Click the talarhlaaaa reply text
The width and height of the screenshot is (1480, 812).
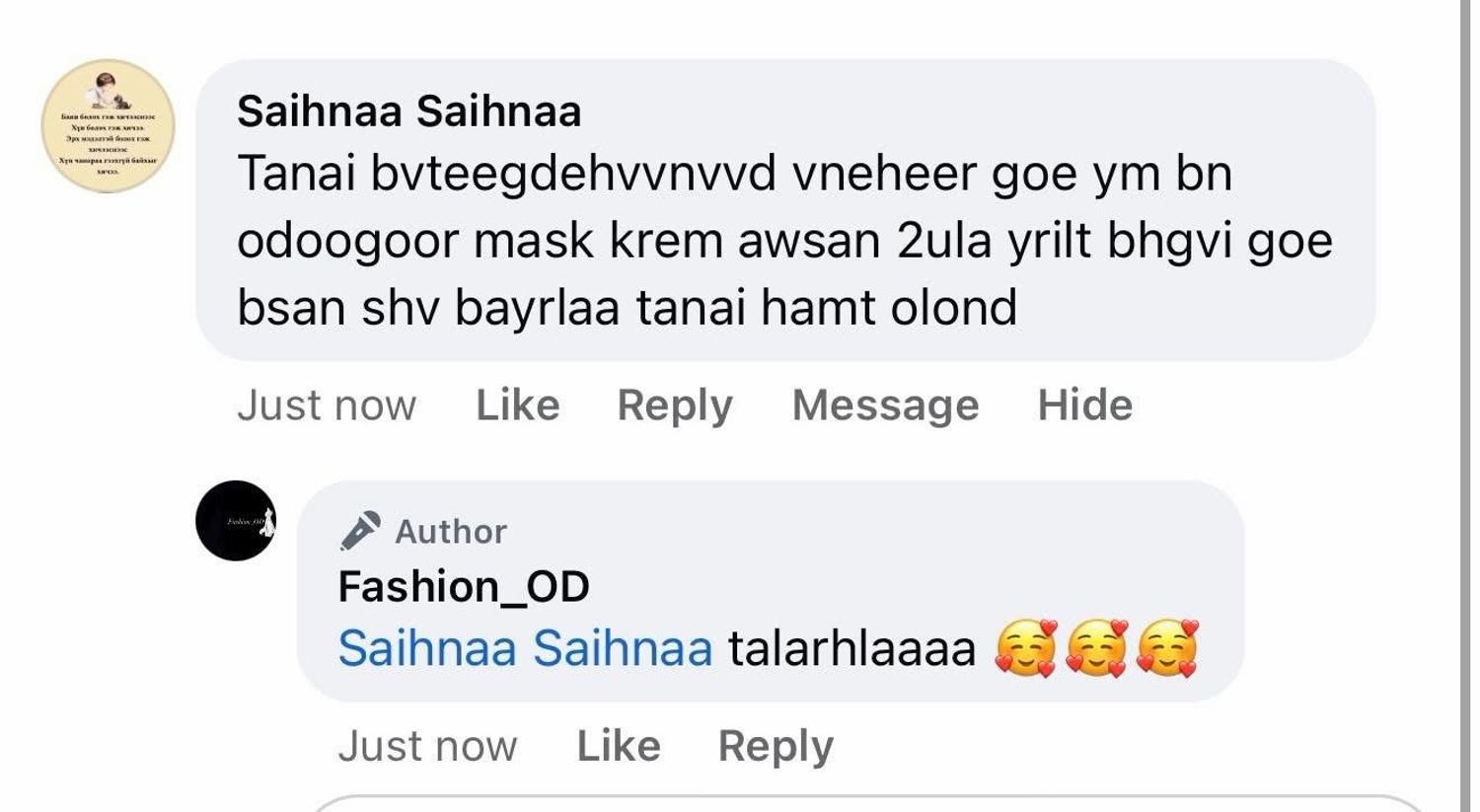point(851,649)
